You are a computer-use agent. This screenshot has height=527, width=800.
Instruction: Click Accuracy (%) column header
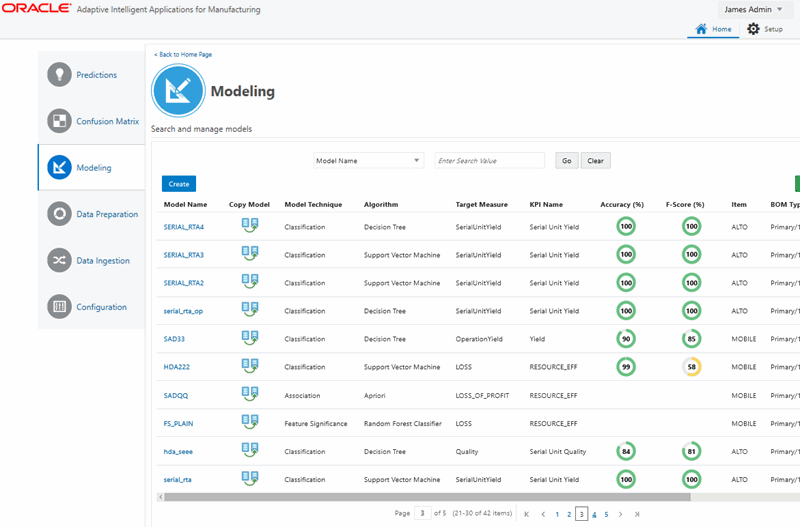point(622,205)
